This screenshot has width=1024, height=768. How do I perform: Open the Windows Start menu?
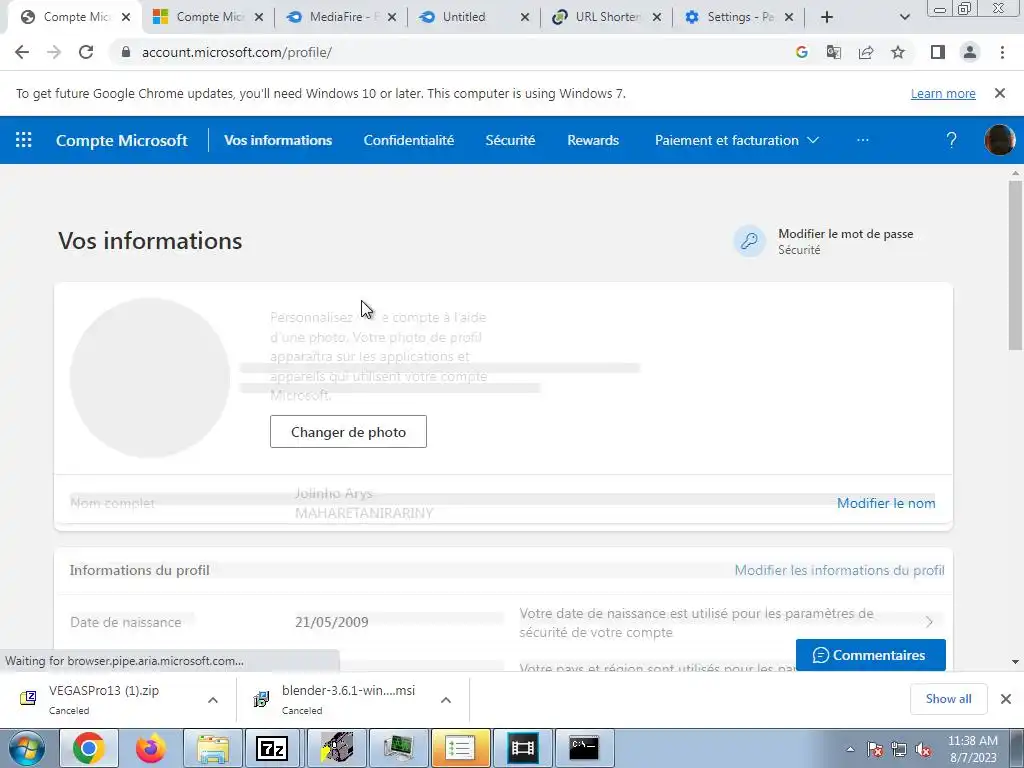[27, 748]
